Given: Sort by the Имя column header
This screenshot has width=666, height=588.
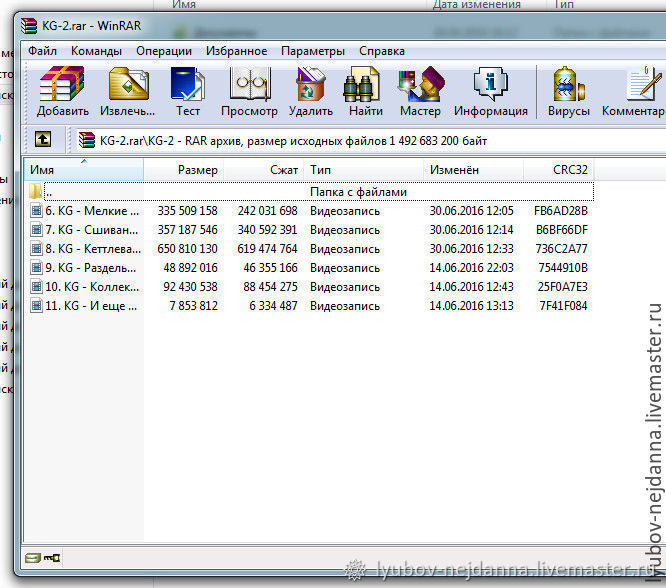Looking at the screenshot, I should click(84, 170).
